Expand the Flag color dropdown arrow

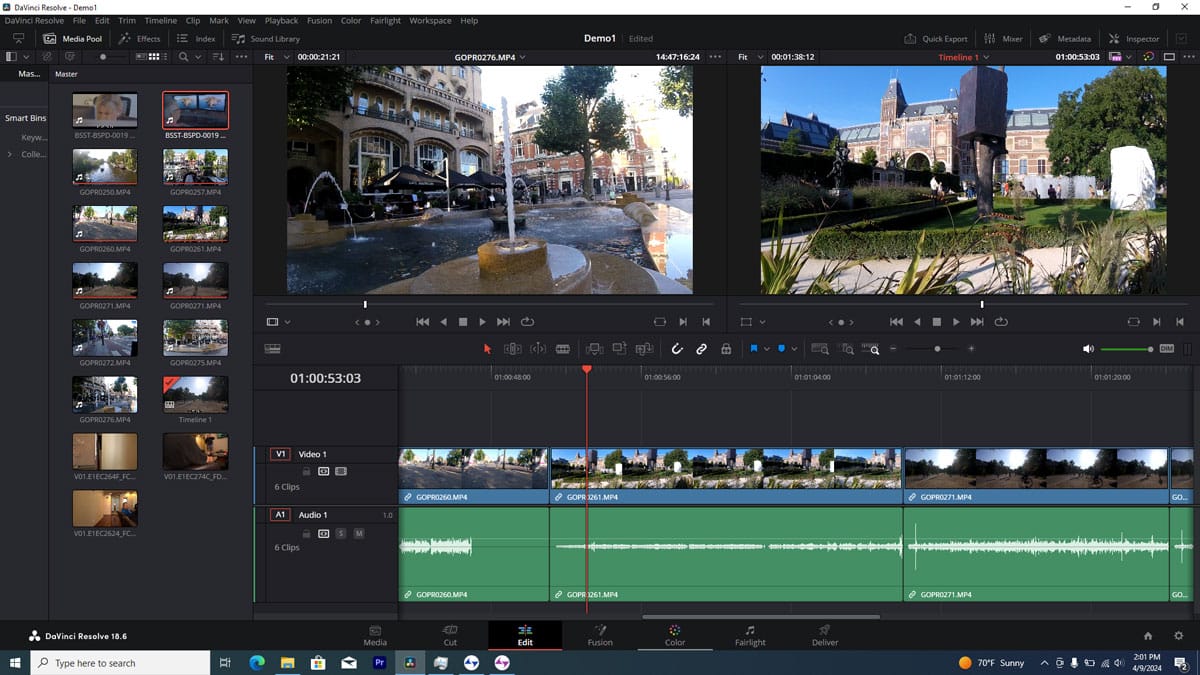(x=767, y=349)
